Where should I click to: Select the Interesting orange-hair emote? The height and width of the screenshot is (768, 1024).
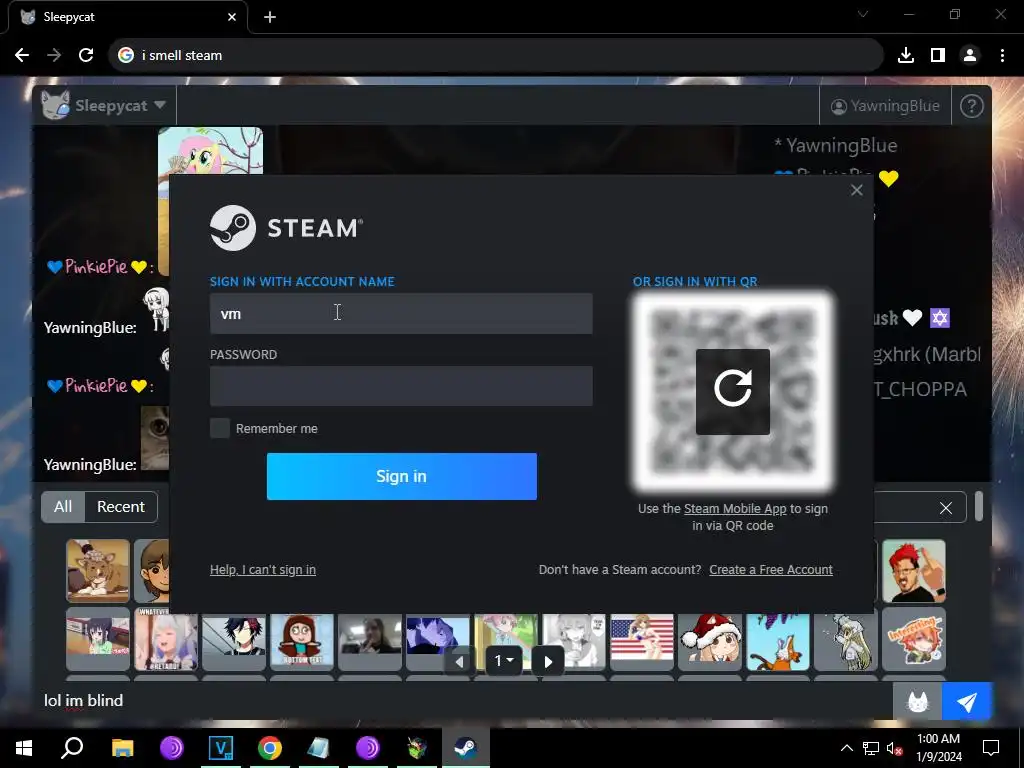(914, 639)
